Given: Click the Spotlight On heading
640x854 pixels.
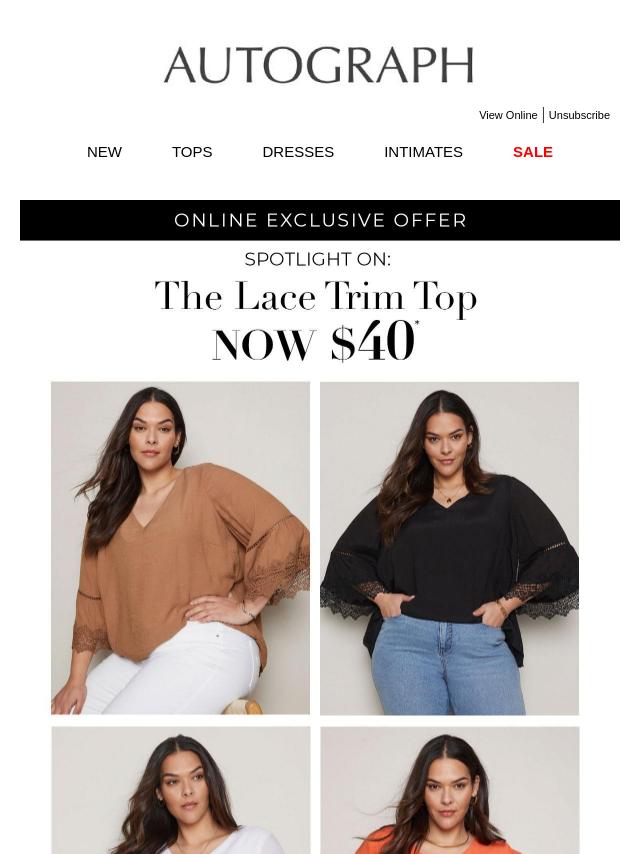Looking at the screenshot, I should (x=318, y=259).
